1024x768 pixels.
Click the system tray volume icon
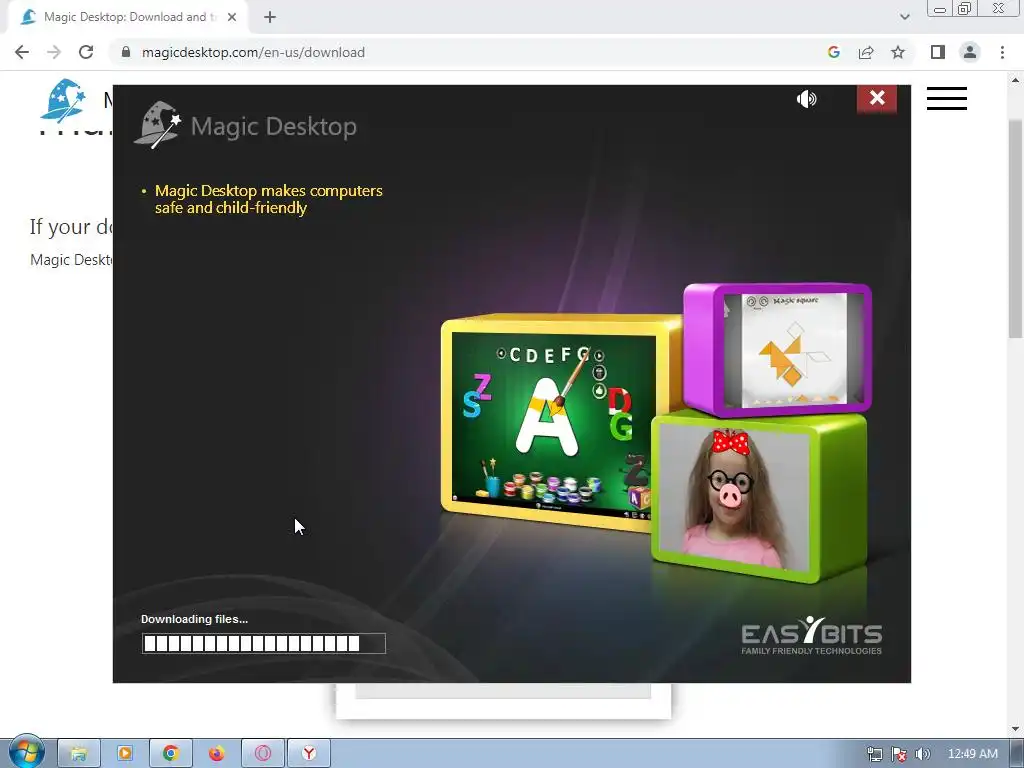(x=922, y=754)
